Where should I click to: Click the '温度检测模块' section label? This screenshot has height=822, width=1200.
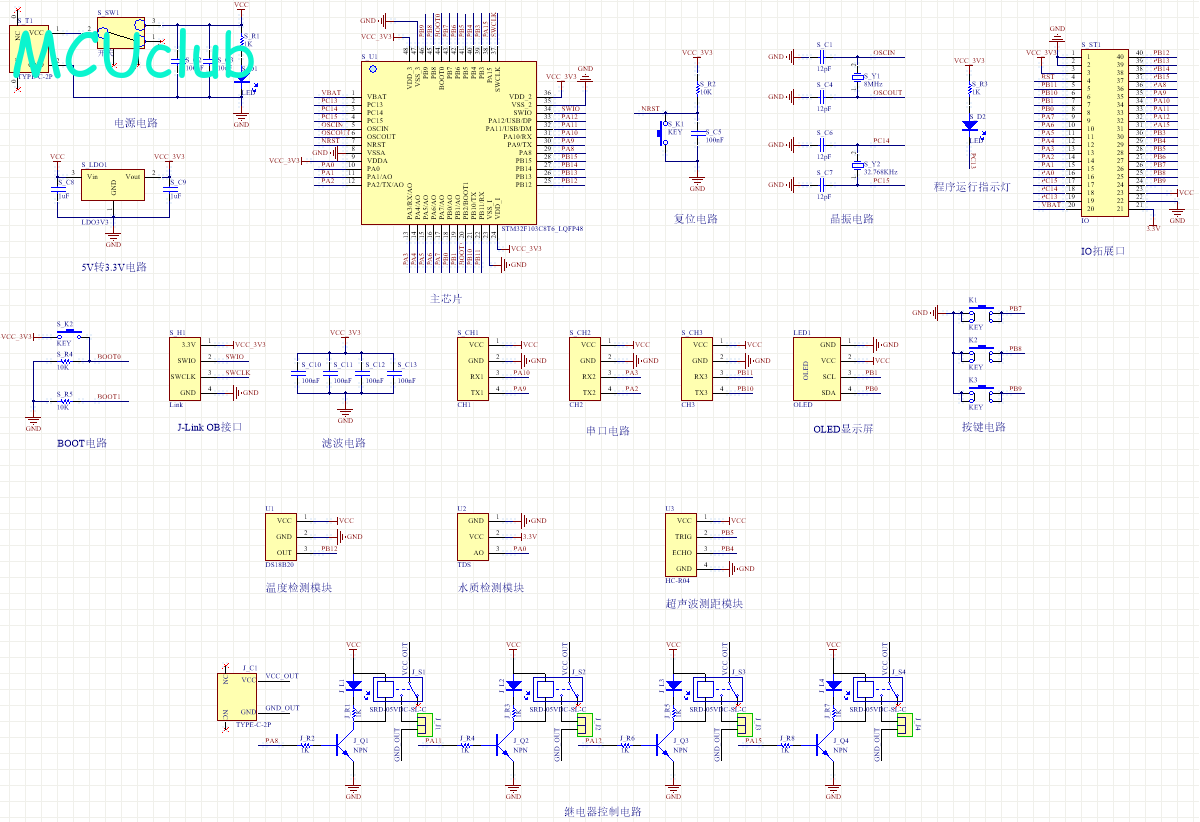298,588
